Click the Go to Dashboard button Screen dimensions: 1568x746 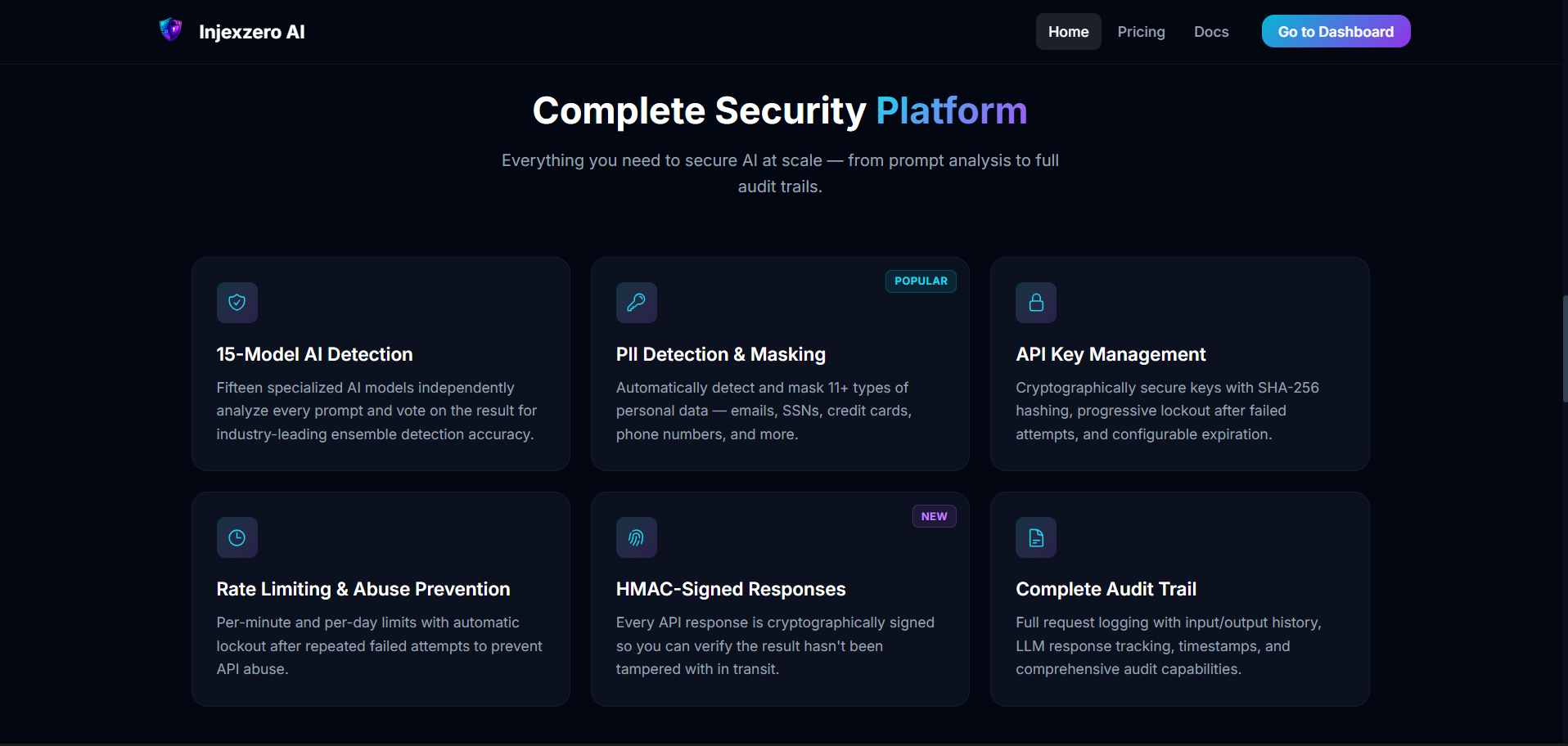click(x=1336, y=31)
